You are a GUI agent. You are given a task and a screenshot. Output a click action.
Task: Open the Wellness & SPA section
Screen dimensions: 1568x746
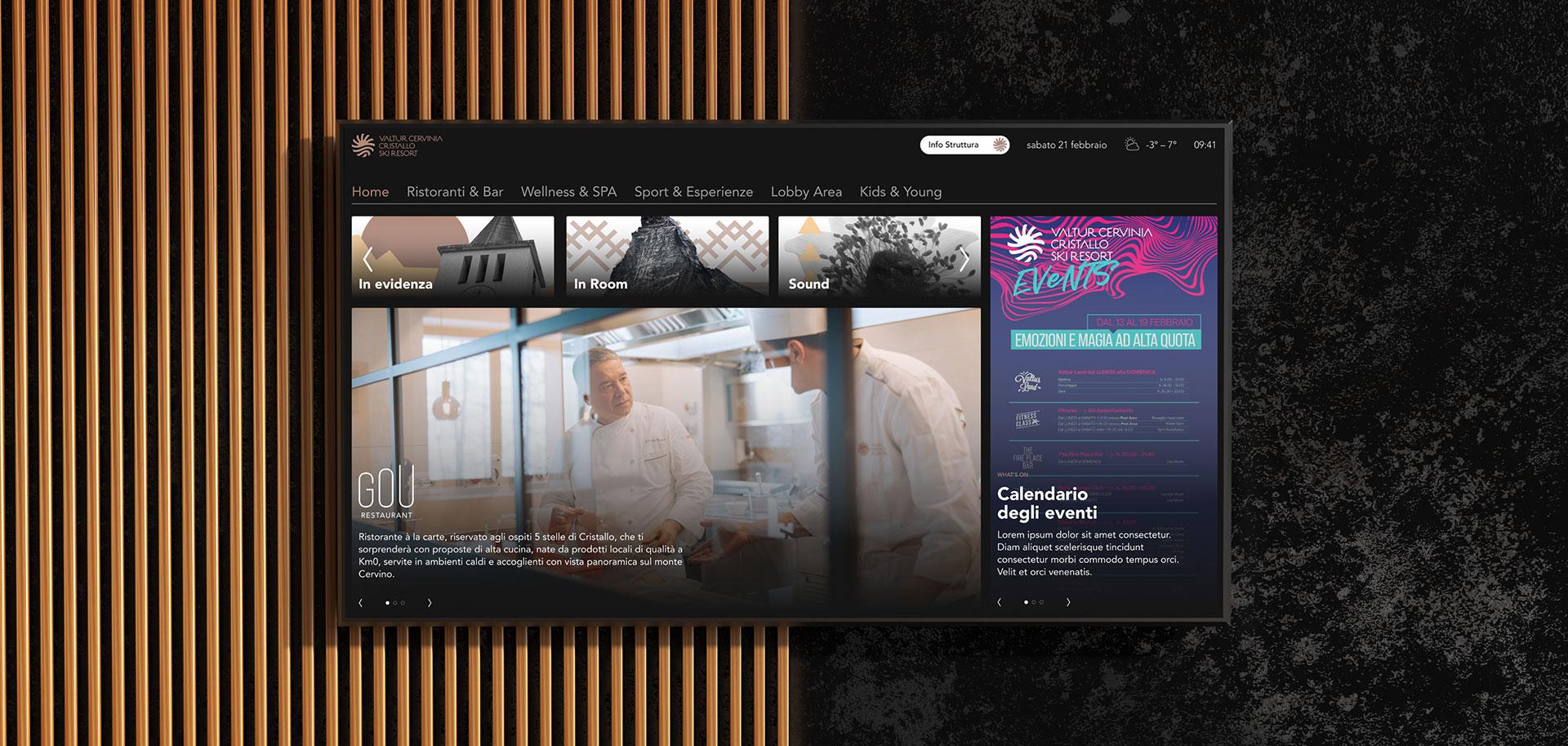tap(568, 192)
